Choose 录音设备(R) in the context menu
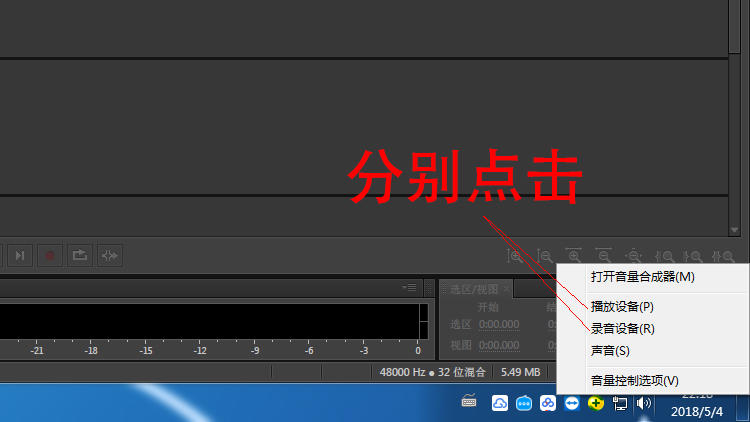 point(622,328)
